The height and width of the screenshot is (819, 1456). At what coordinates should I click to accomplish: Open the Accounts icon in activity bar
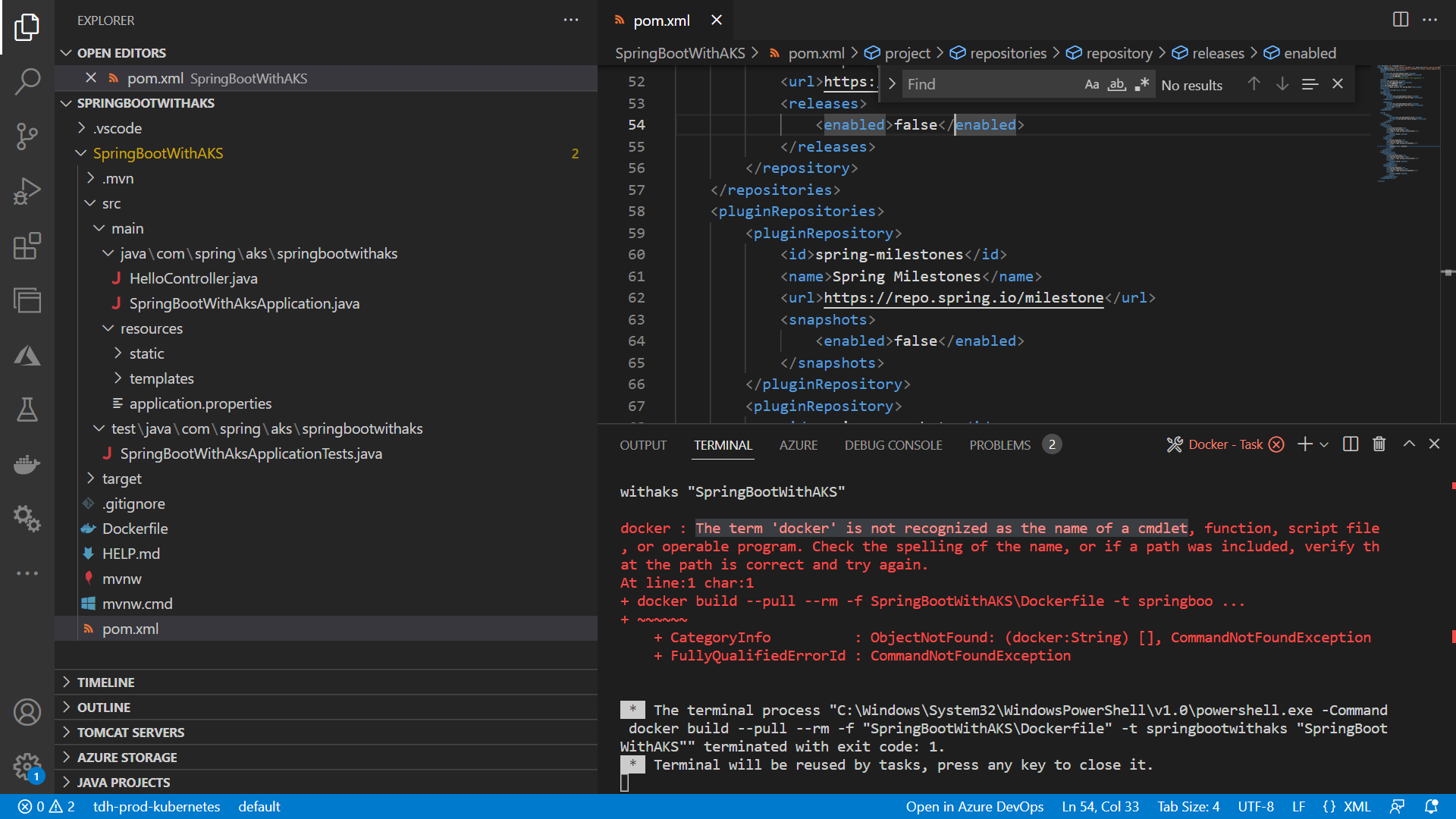click(x=27, y=713)
